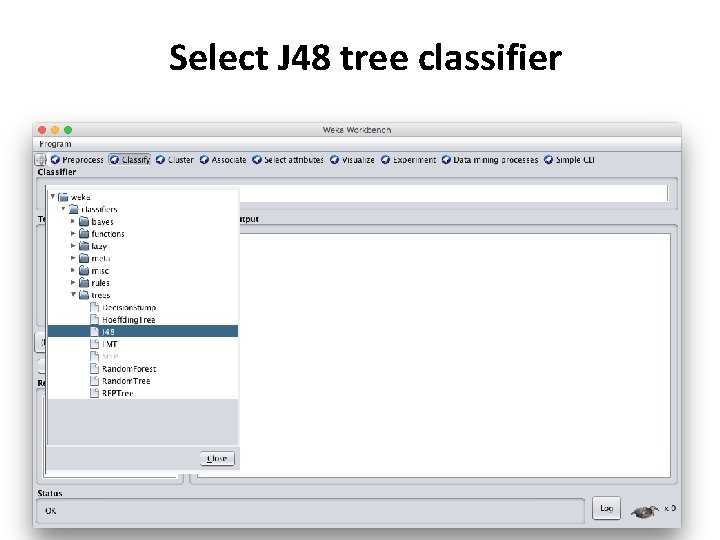Click the weka folder icon
720x540 pixels.
coord(63,197)
